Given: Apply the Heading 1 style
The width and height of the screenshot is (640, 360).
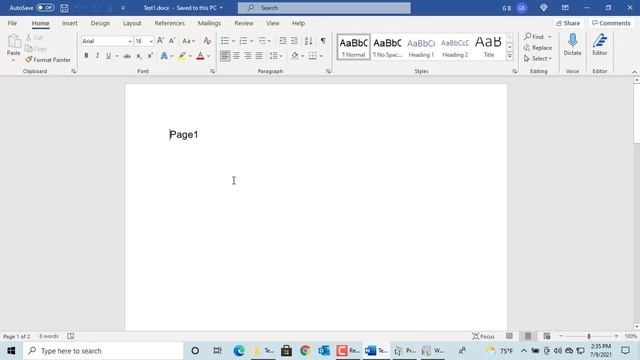Looking at the screenshot, I should [421, 47].
